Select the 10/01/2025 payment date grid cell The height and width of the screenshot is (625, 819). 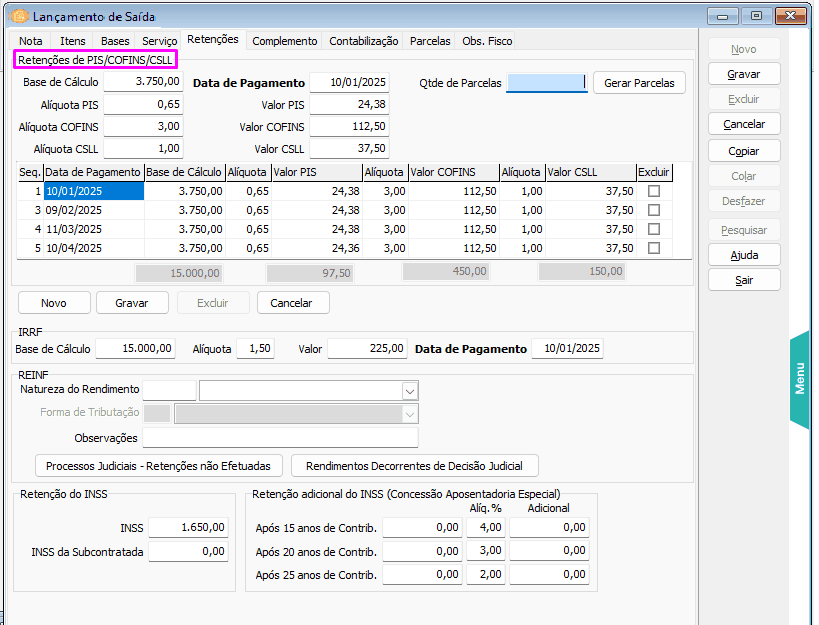93,191
